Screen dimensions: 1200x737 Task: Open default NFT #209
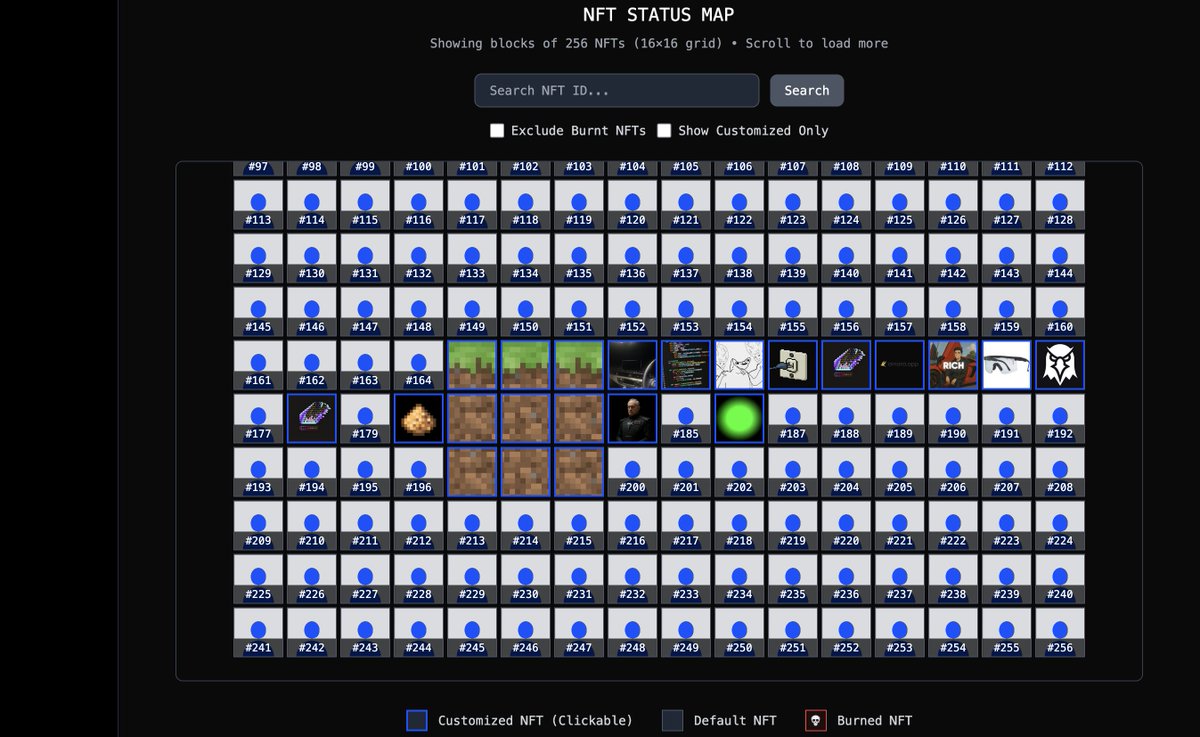[x=258, y=525]
